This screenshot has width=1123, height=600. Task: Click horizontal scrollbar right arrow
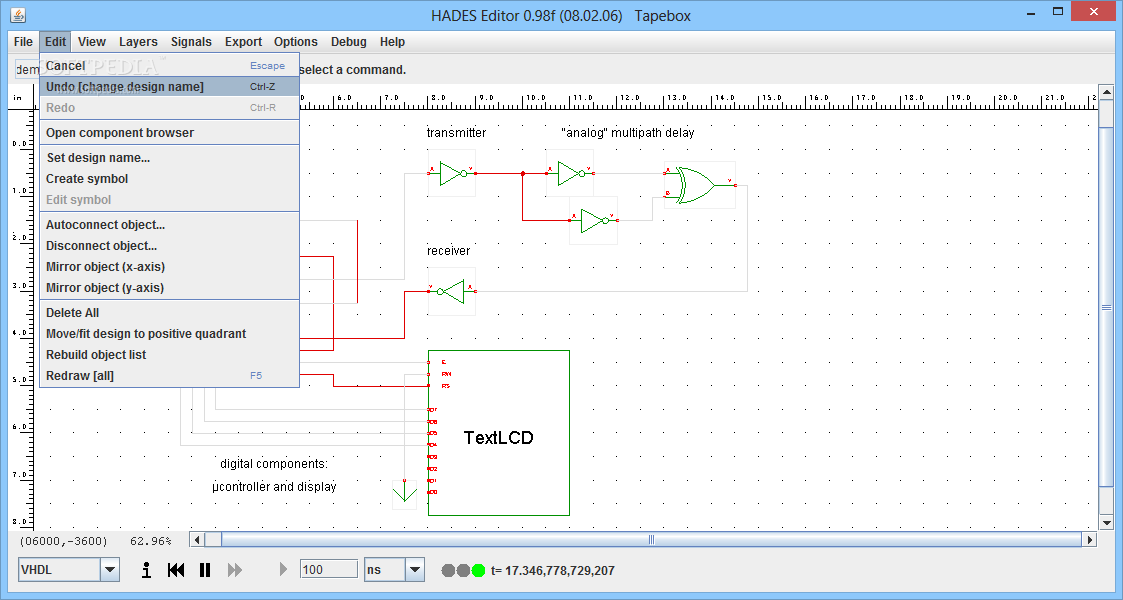pos(1089,540)
